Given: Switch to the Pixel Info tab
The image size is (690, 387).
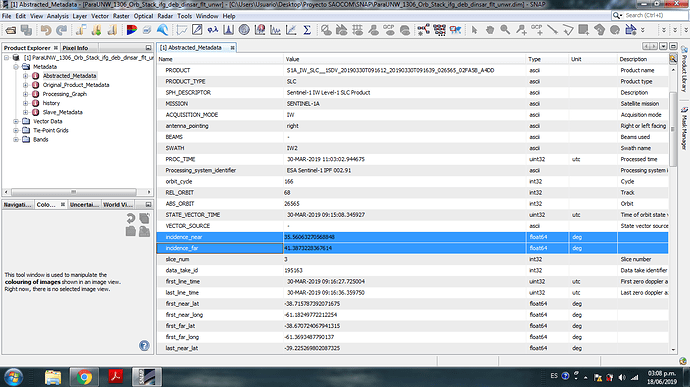Looking at the screenshot, I should 75,48.
